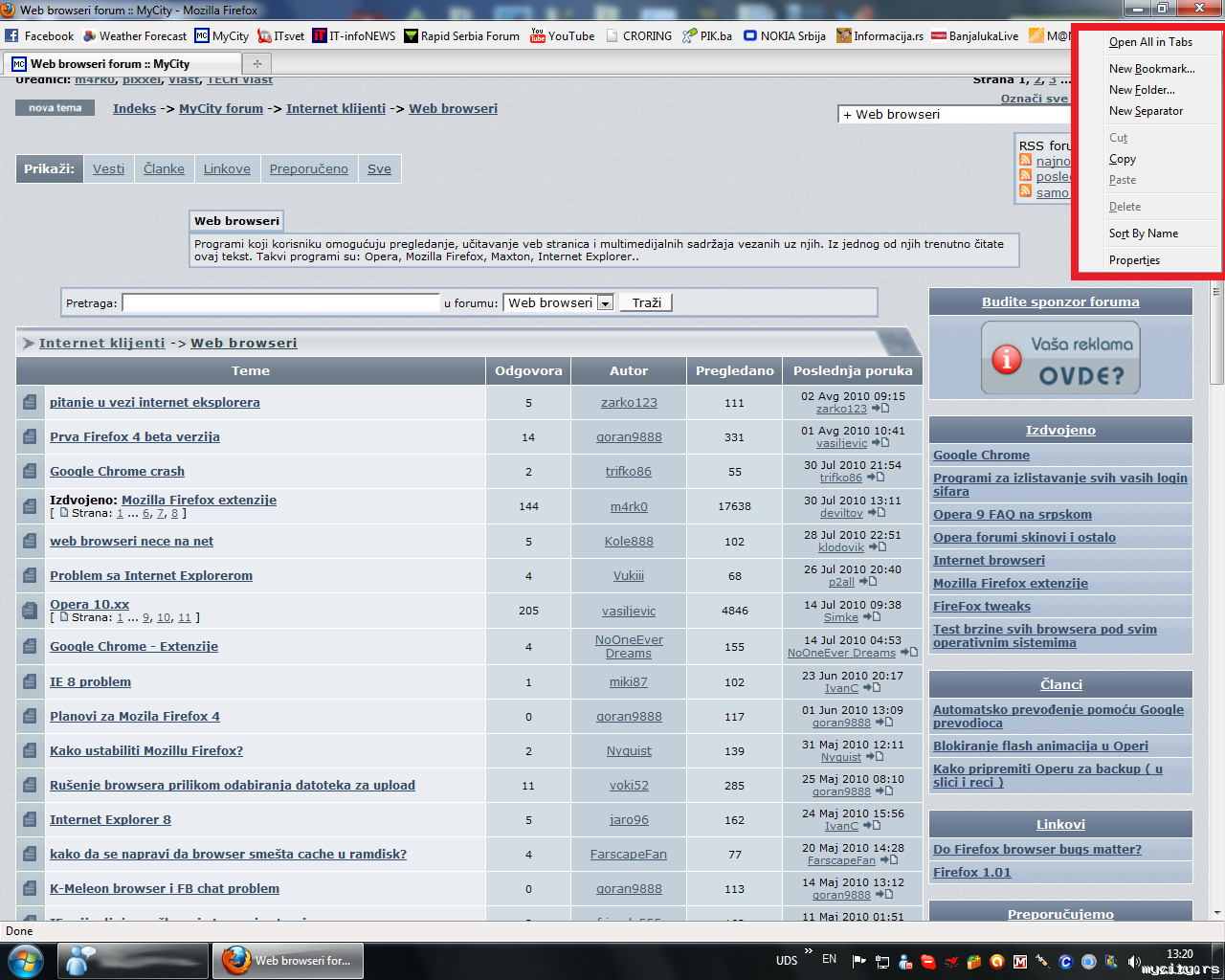Click the red Malwarebytes 'M' tray icon
Screen dimensions: 1225x980
[1020, 961]
